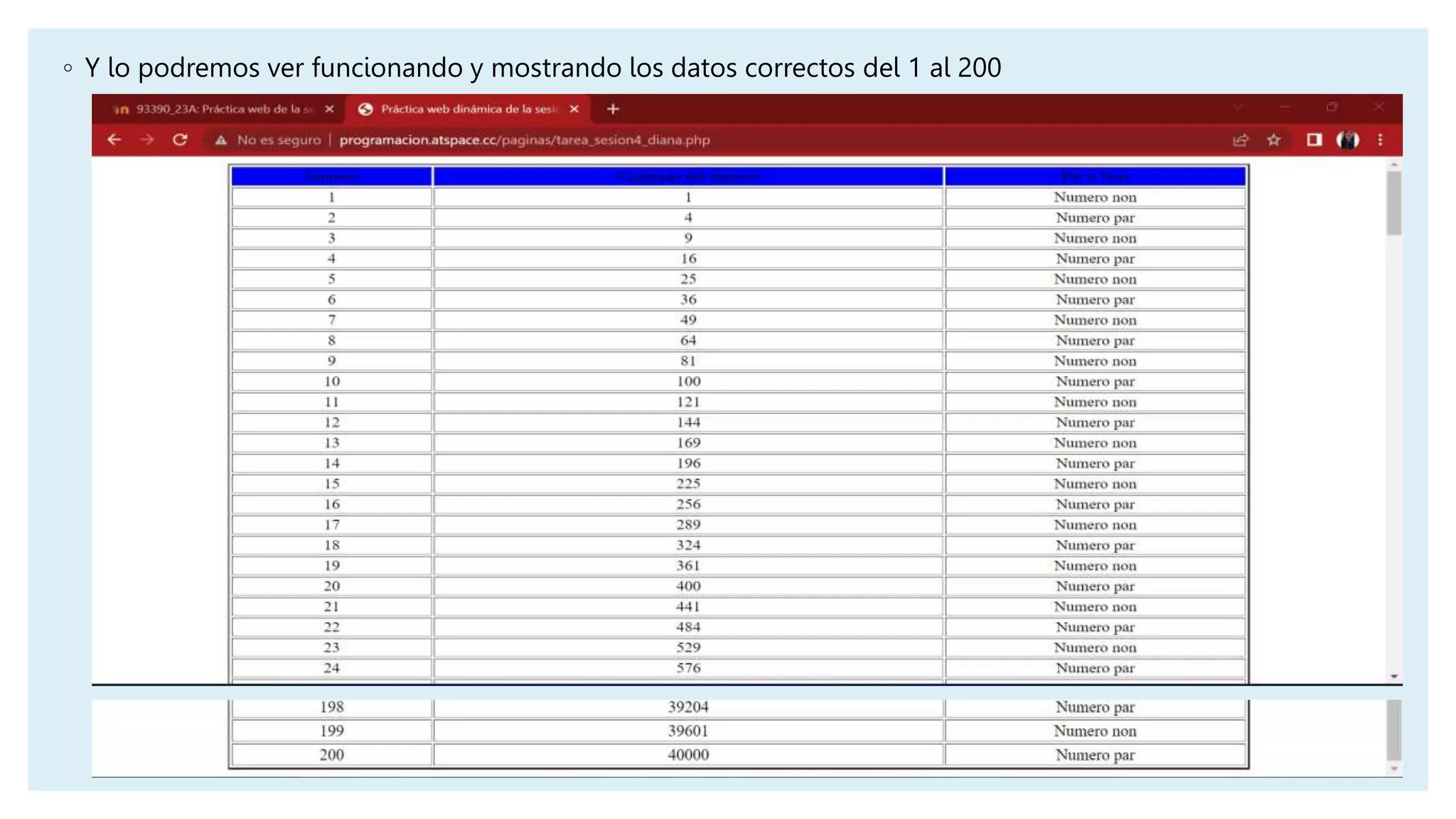Click 'Numero par' in row 24
This screenshot has height=819, width=1456.
click(1096, 668)
